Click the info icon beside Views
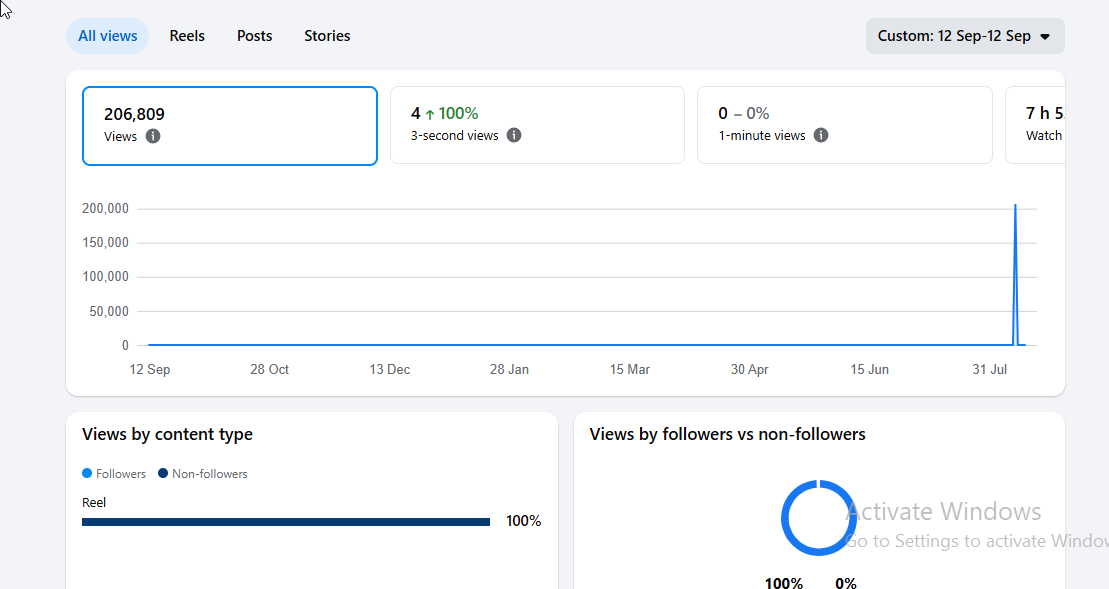The height and width of the screenshot is (589, 1109). tap(153, 136)
